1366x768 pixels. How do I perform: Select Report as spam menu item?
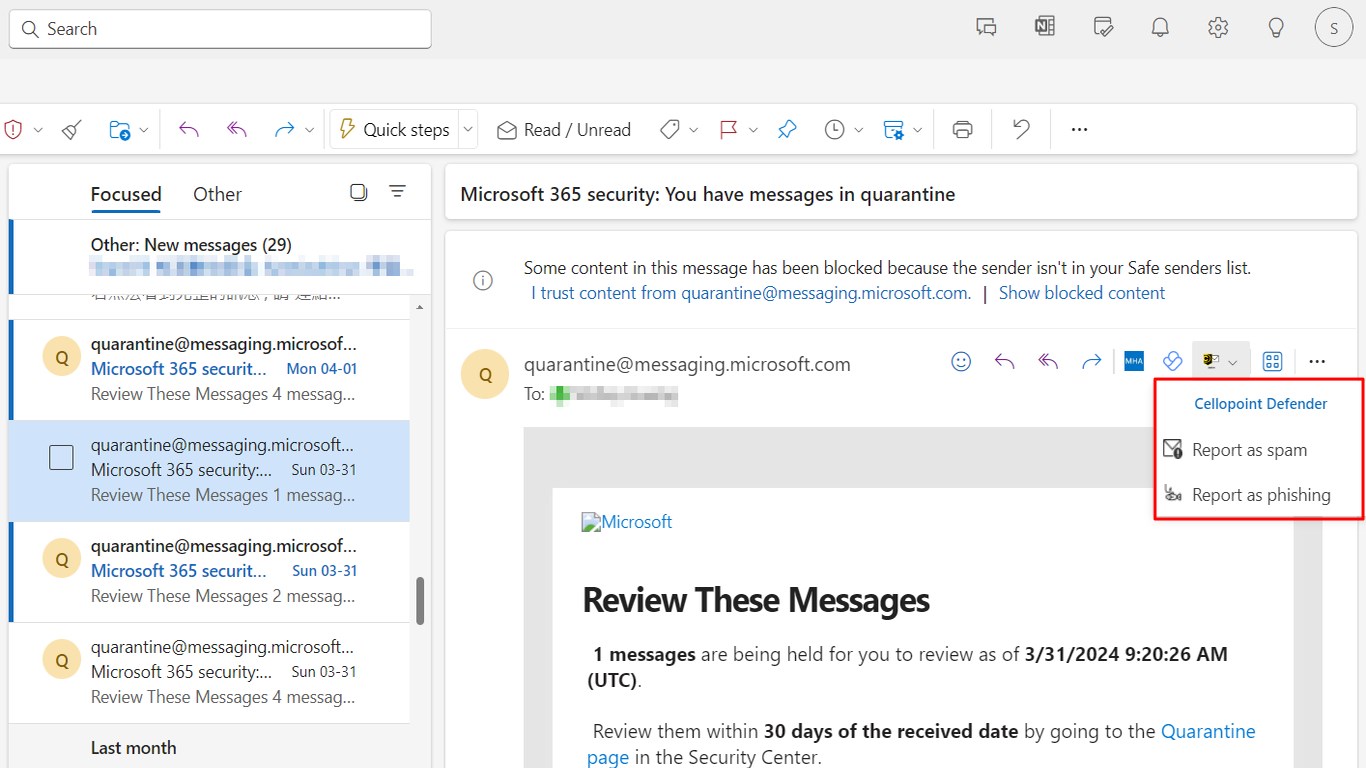point(1258,450)
